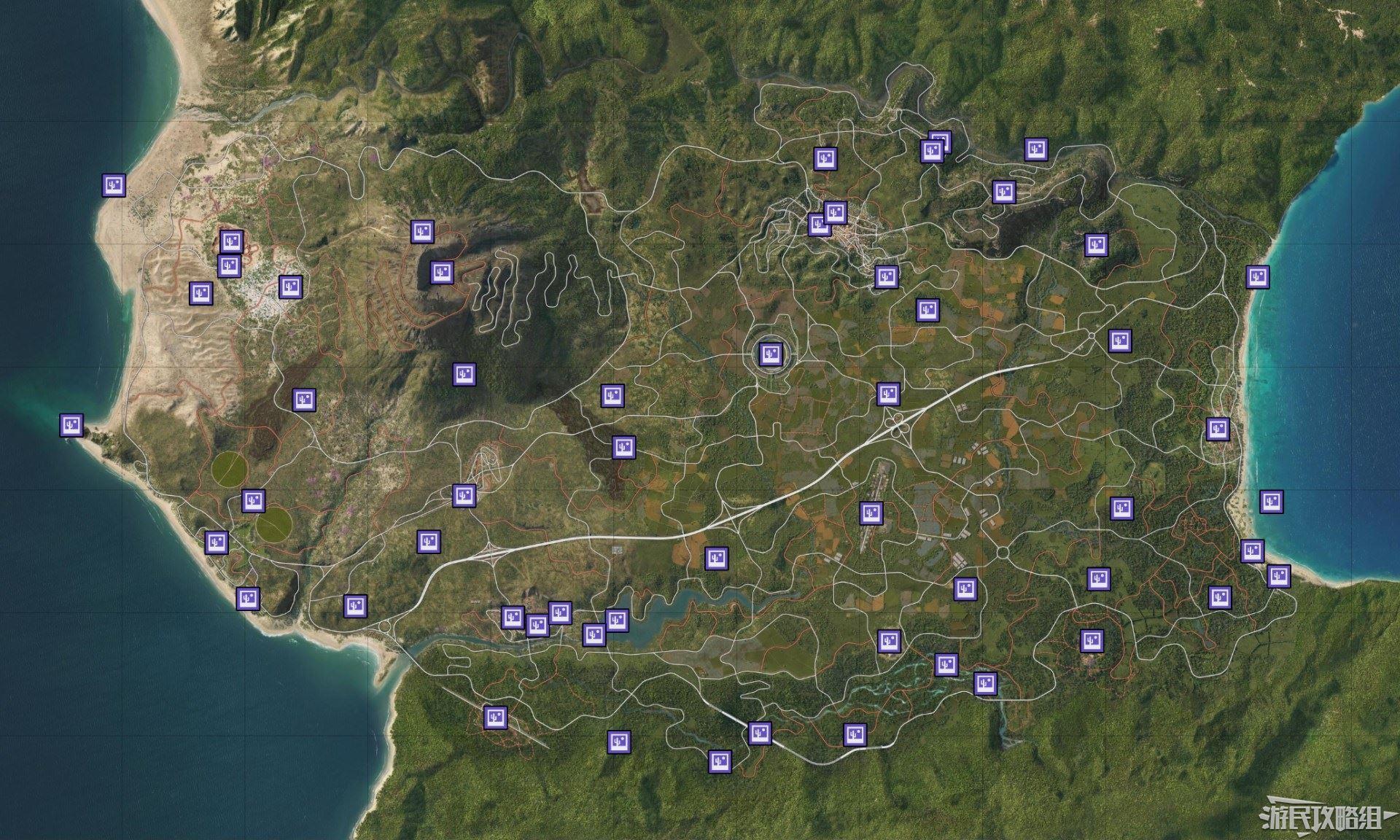1400x840 pixels.
Task: Click the westernmost marker in the desert dunes
Action: (201, 294)
